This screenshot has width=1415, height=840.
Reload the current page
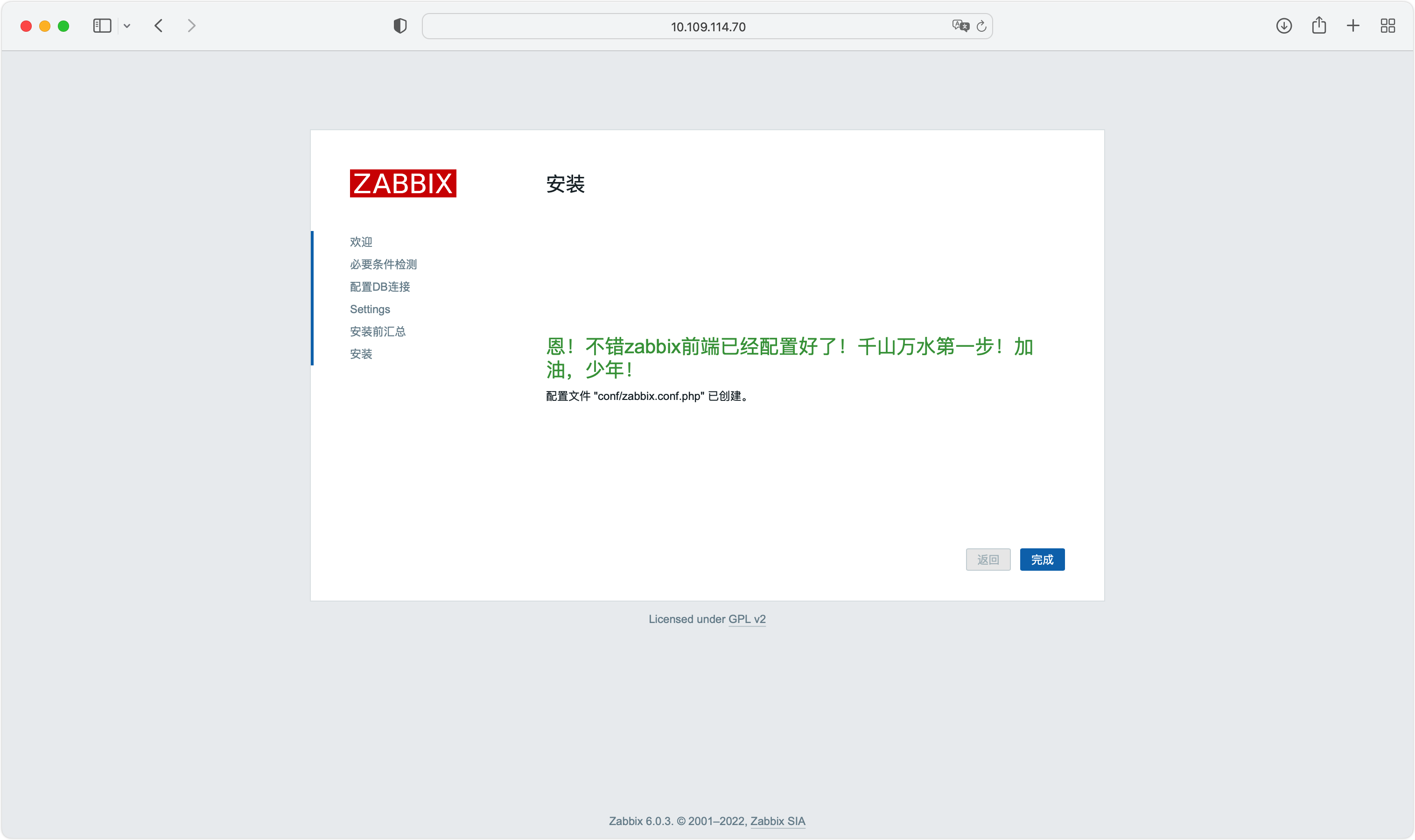click(981, 26)
